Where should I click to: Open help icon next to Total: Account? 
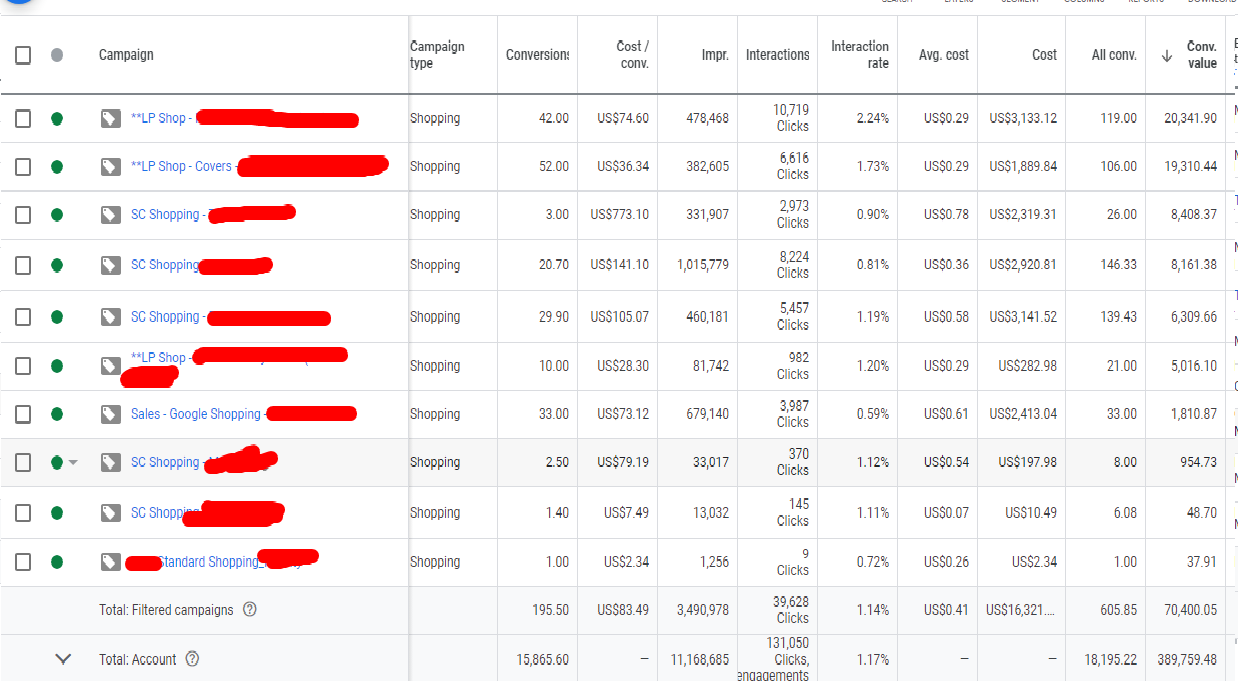click(193, 659)
